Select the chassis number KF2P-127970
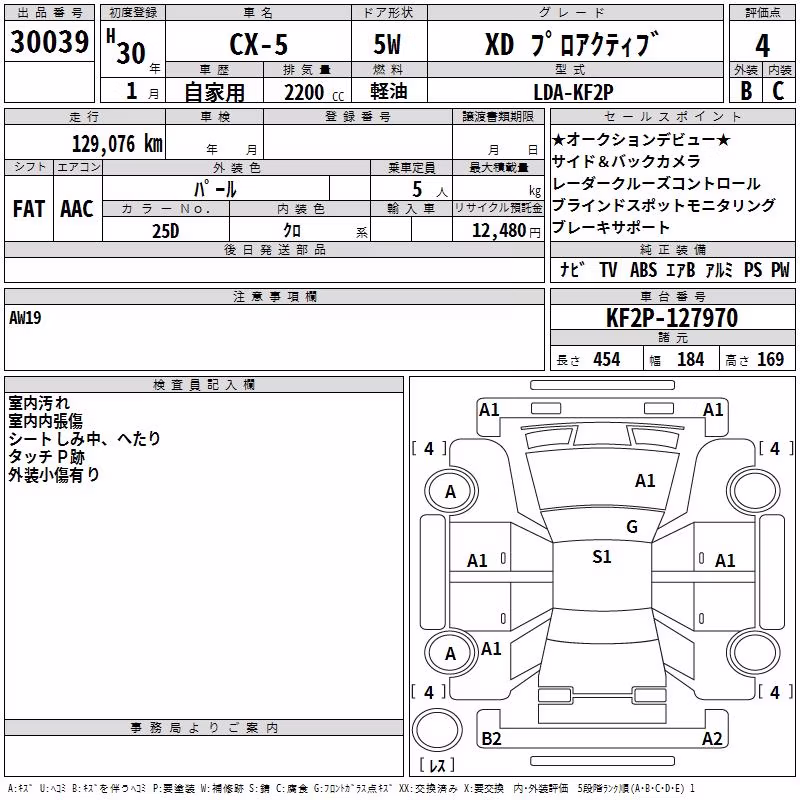The height and width of the screenshot is (800, 800). click(672, 317)
